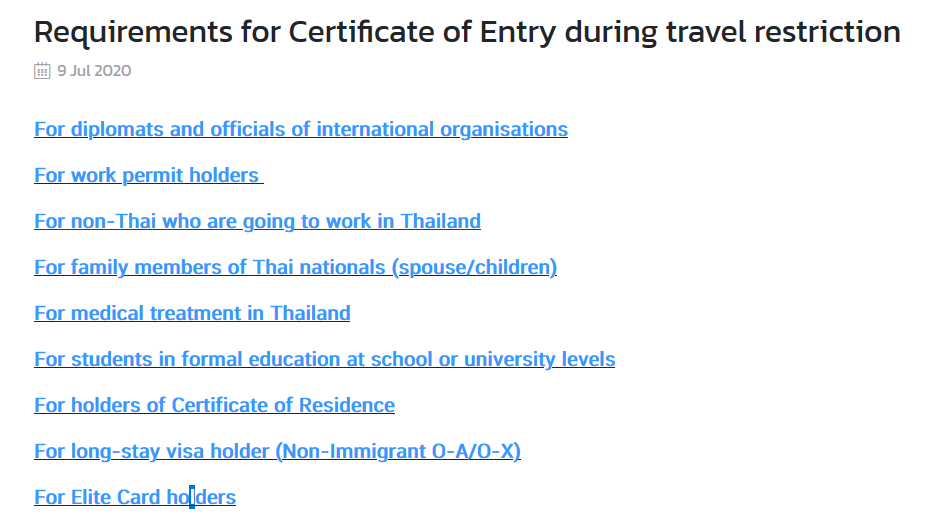The height and width of the screenshot is (518, 930).
Task: Follow the Certificate of Residence holders link
Action: [x=215, y=405]
